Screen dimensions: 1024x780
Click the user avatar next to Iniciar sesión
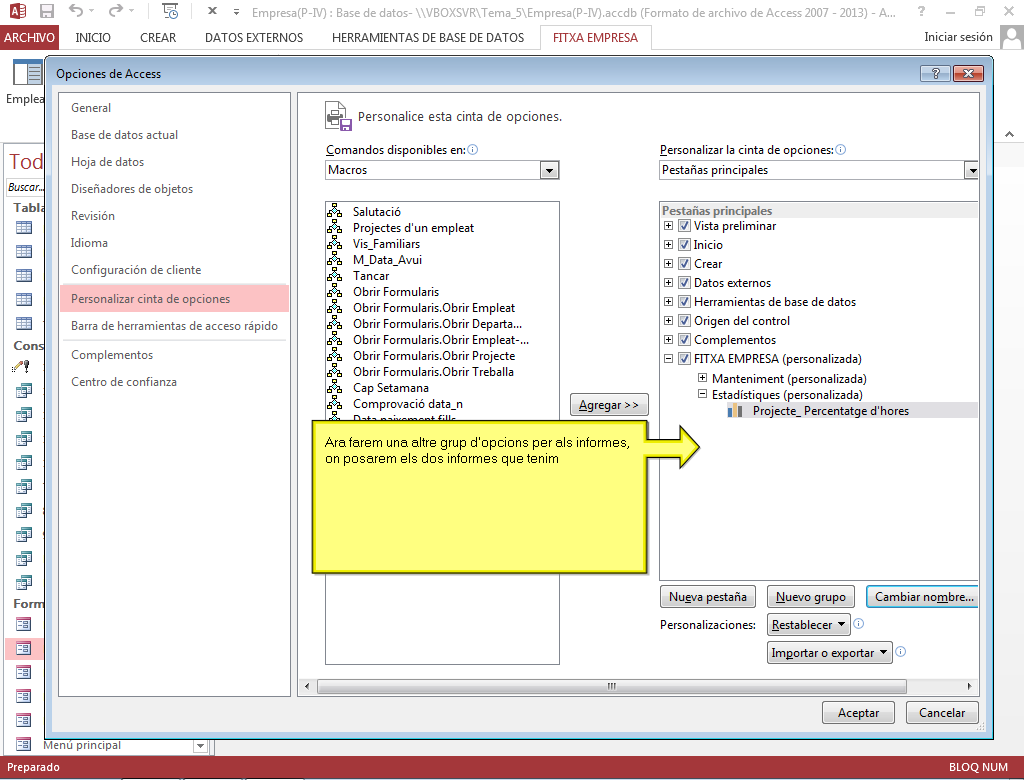point(1011,37)
